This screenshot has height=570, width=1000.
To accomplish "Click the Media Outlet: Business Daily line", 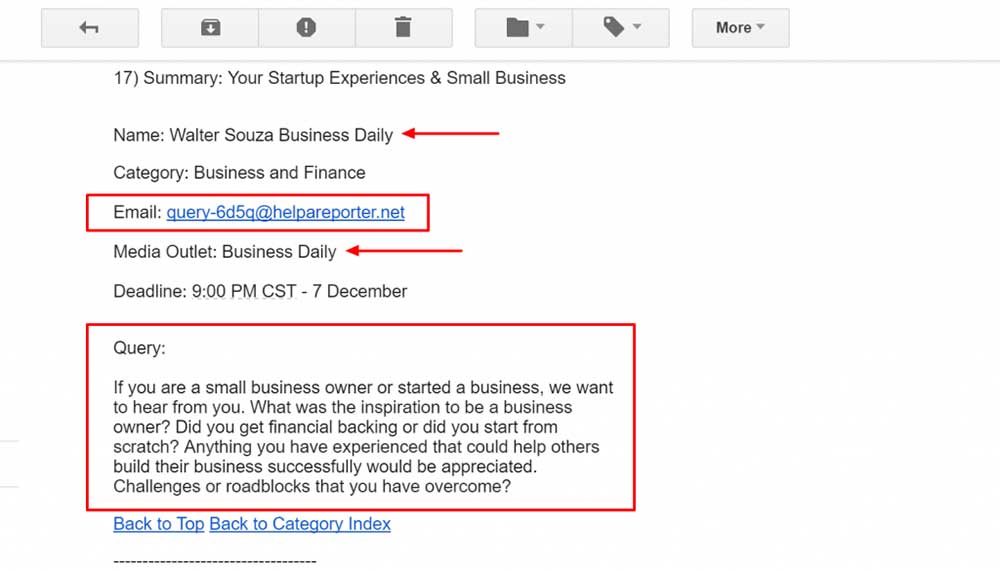I will pos(224,252).
